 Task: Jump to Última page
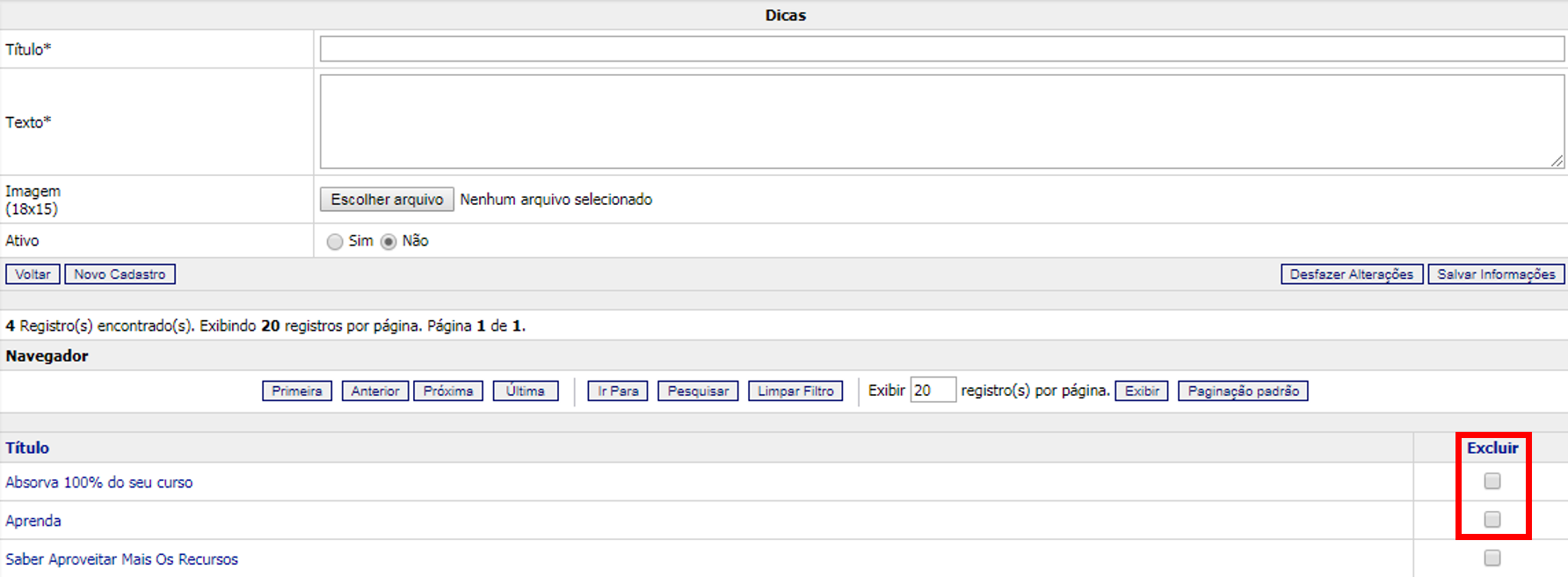point(526,391)
